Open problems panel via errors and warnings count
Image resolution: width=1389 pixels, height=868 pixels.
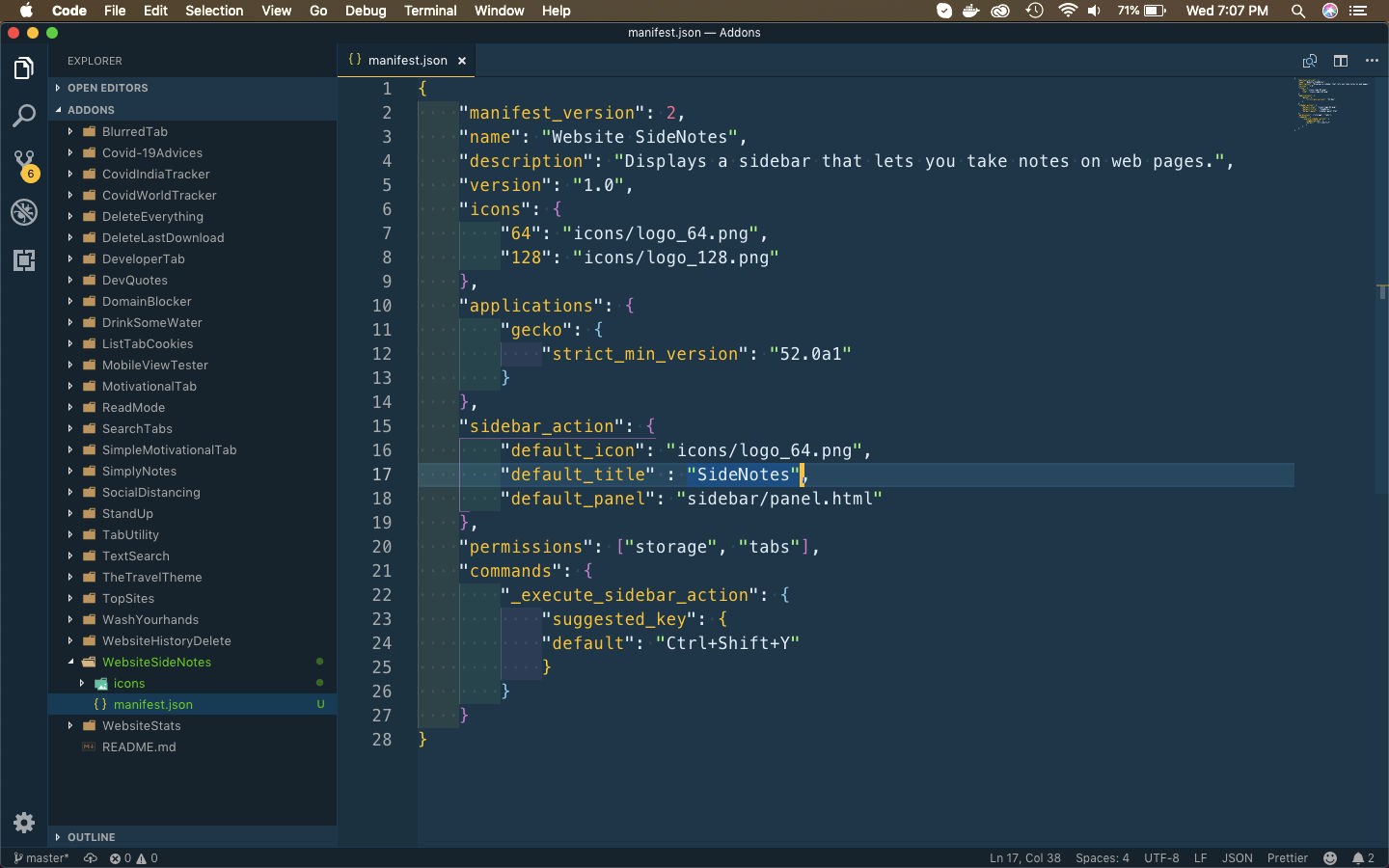pos(133,858)
